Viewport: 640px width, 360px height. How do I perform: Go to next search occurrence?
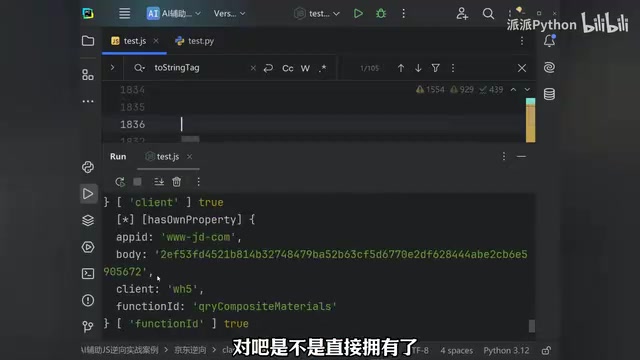[418, 68]
